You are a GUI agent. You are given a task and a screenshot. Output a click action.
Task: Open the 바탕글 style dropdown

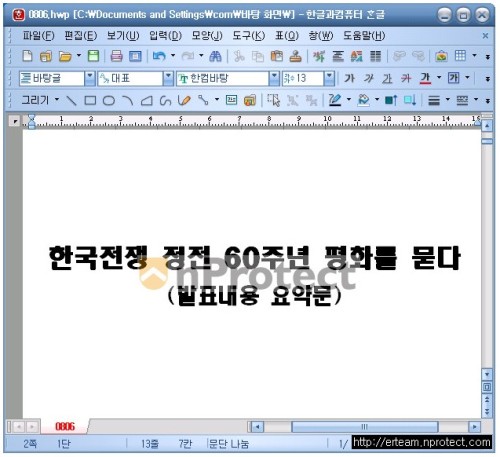coord(90,78)
